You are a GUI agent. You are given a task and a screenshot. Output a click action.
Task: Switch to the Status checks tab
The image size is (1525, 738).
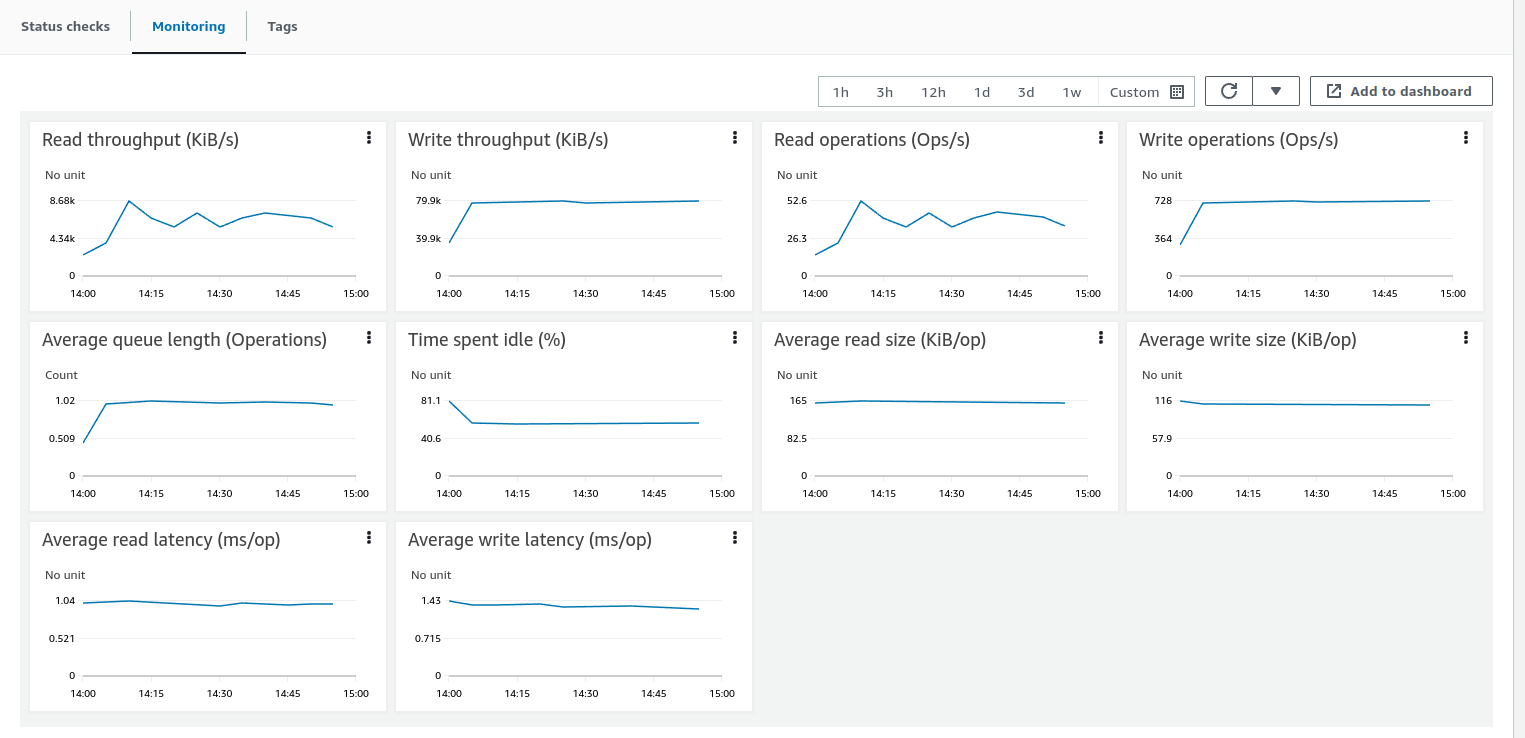point(66,27)
